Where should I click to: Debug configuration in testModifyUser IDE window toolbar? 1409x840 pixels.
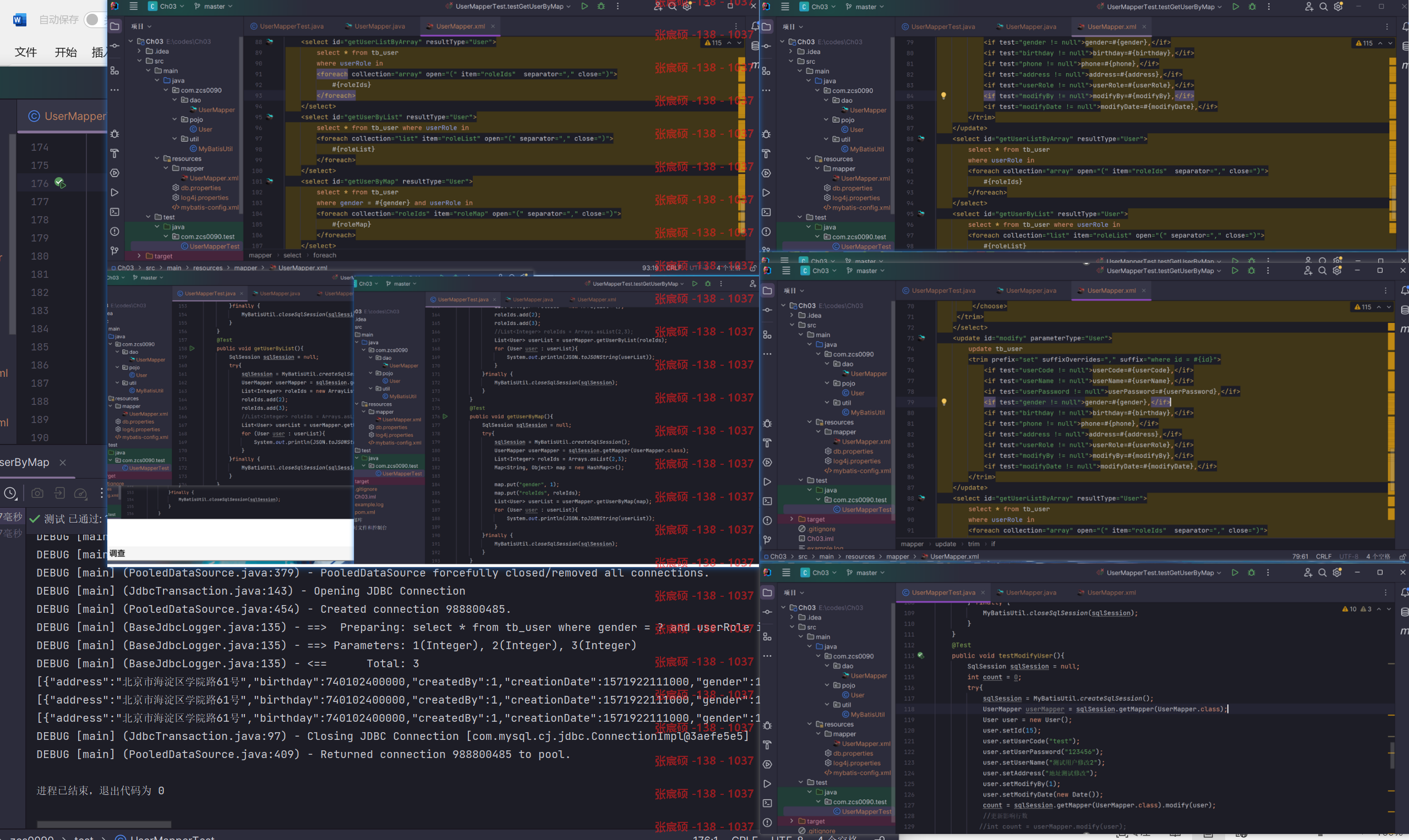click(1252, 573)
